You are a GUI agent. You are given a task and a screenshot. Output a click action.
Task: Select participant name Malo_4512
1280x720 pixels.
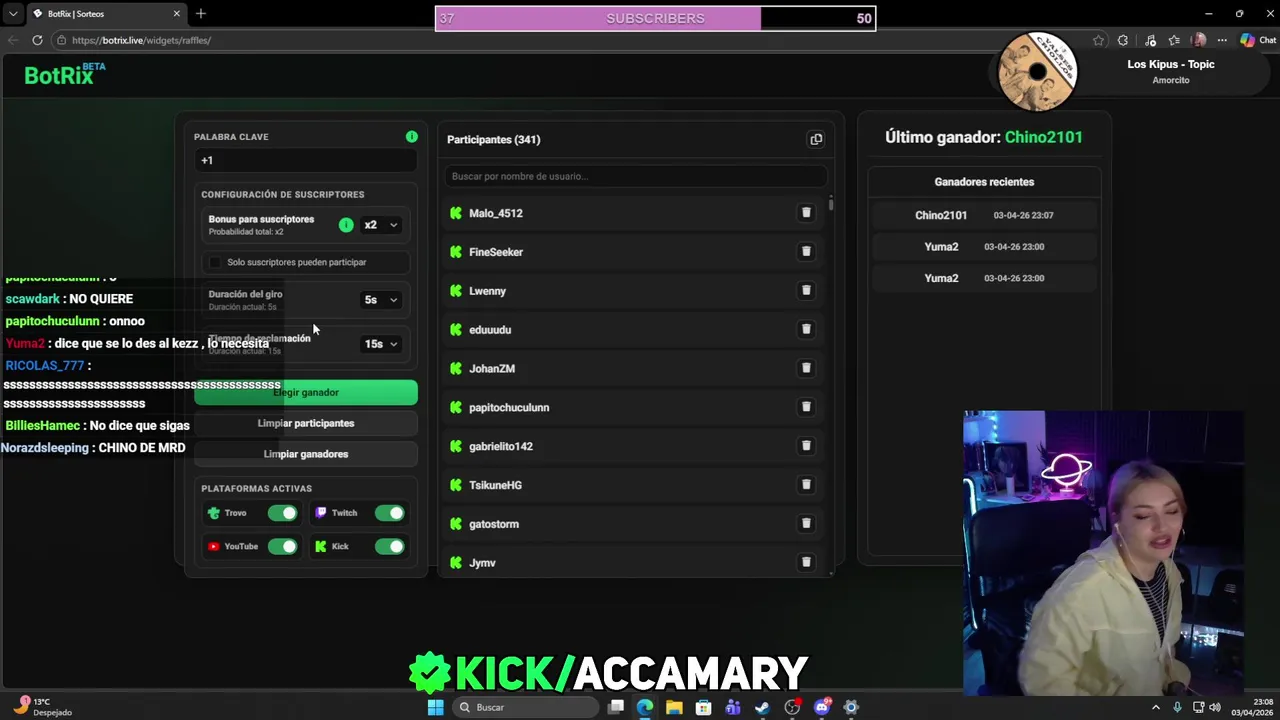coord(496,213)
